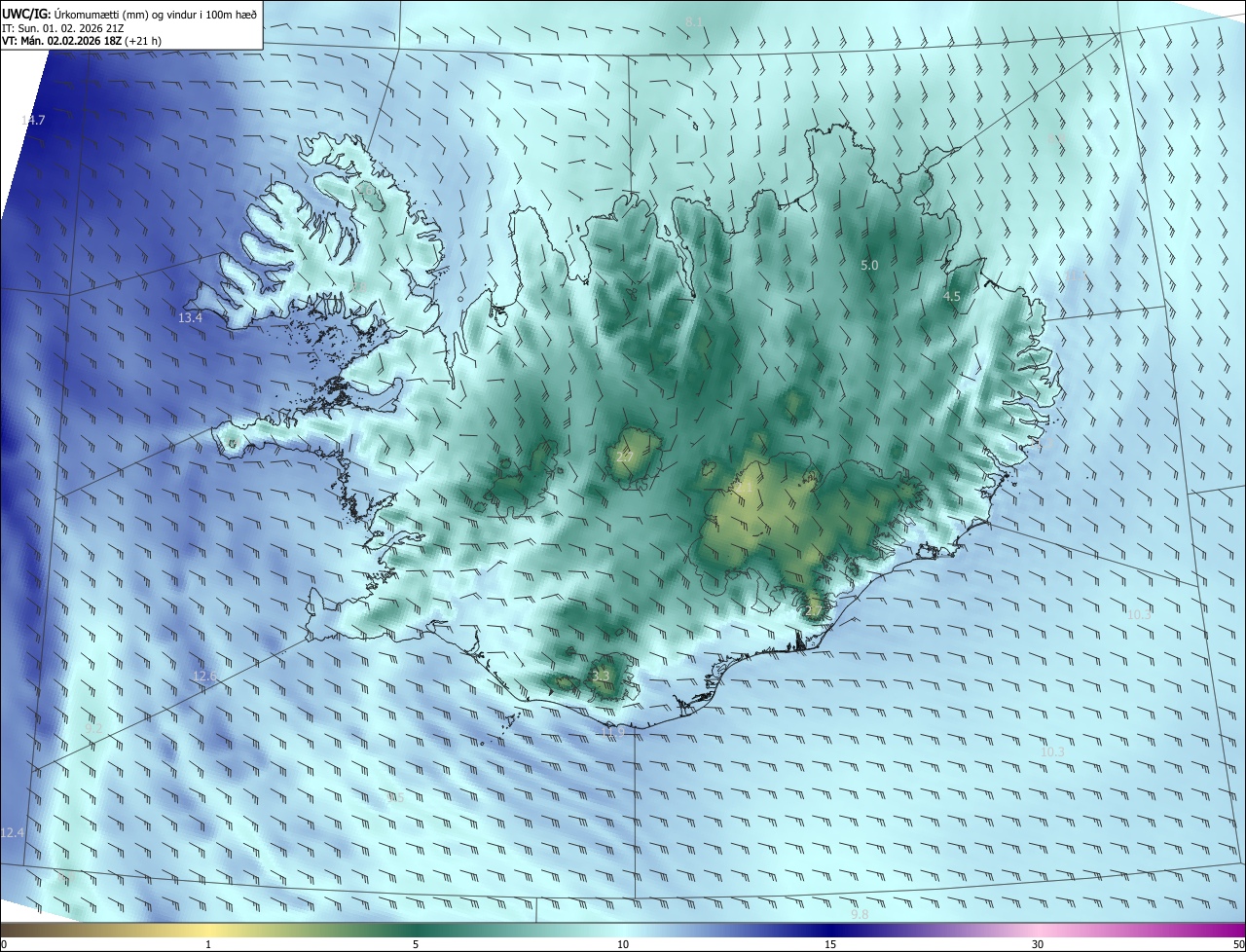Click the 9.5 value label
This screenshot has width=1246, height=952.
point(395,798)
